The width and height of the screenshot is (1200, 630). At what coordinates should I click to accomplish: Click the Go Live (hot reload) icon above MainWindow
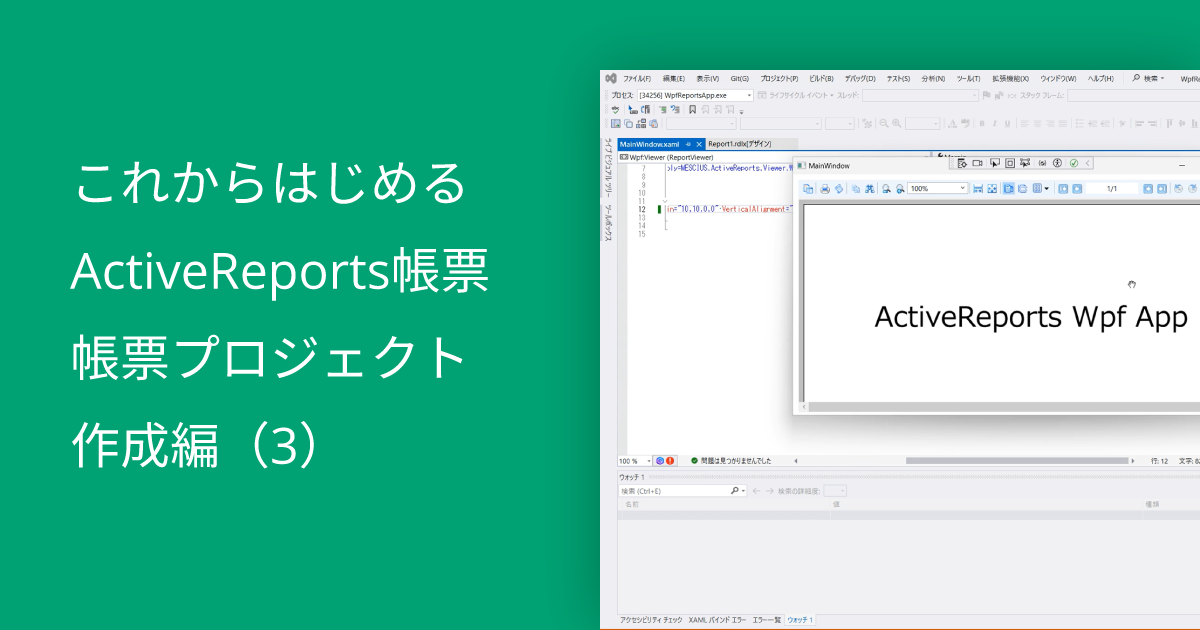[x=1072, y=163]
